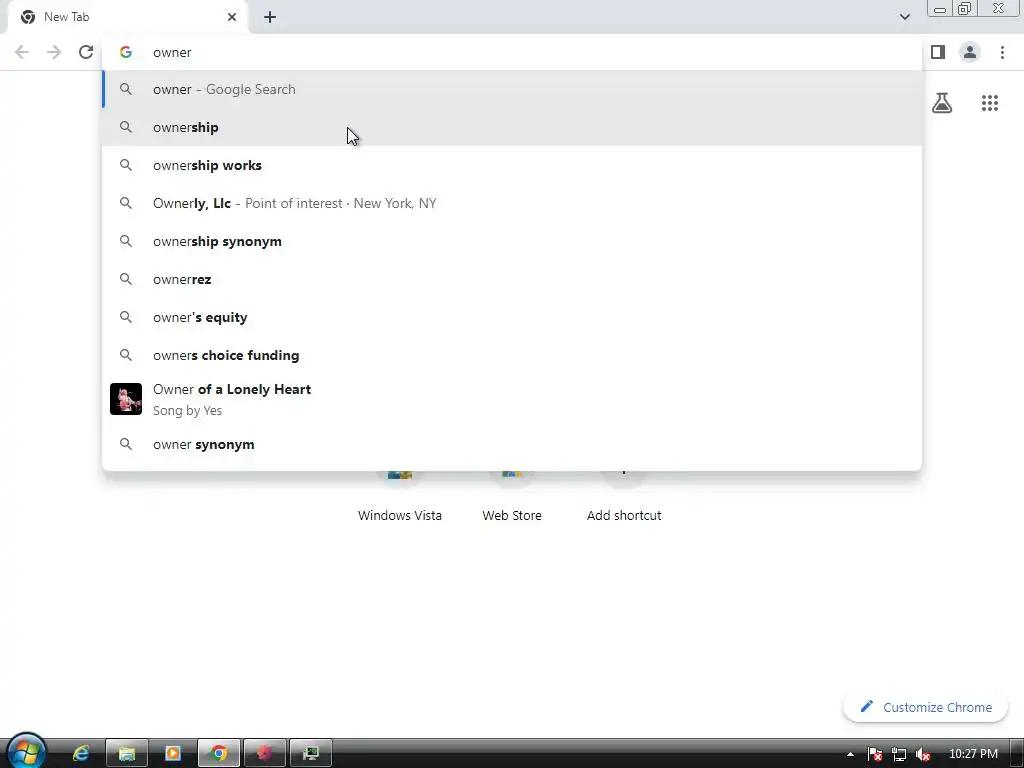Click the Customize Chrome button
The image size is (1024, 768).
coord(925,707)
